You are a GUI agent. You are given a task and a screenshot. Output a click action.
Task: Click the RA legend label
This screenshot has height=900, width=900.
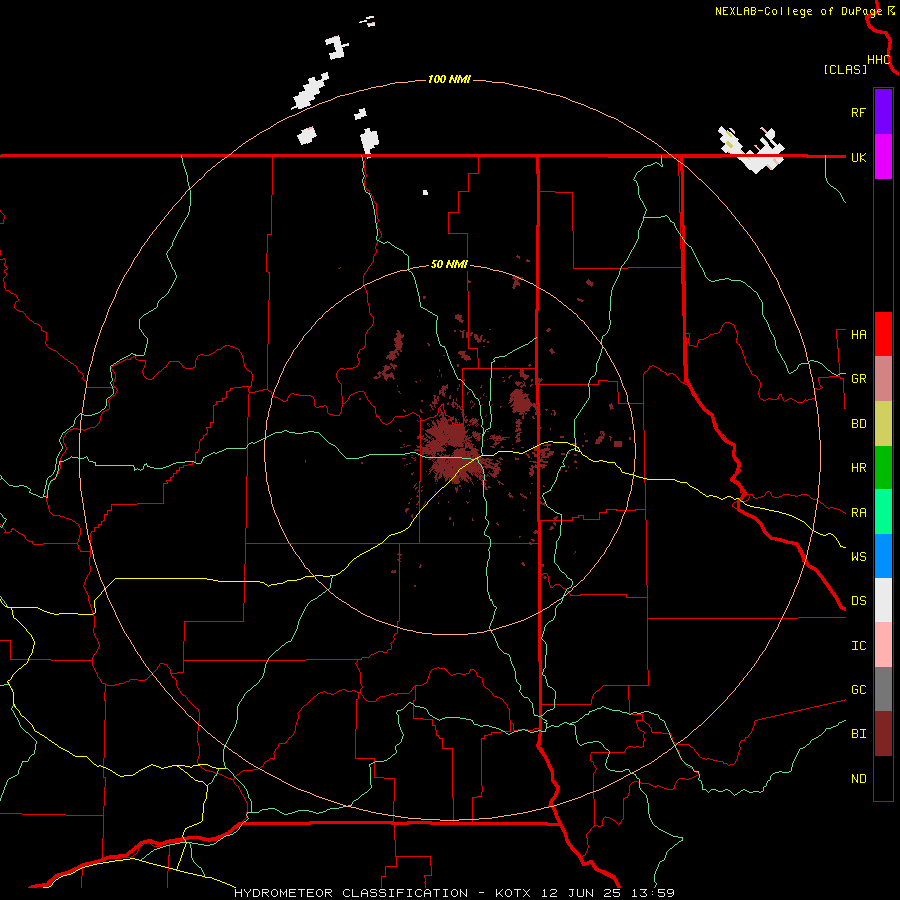858,513
